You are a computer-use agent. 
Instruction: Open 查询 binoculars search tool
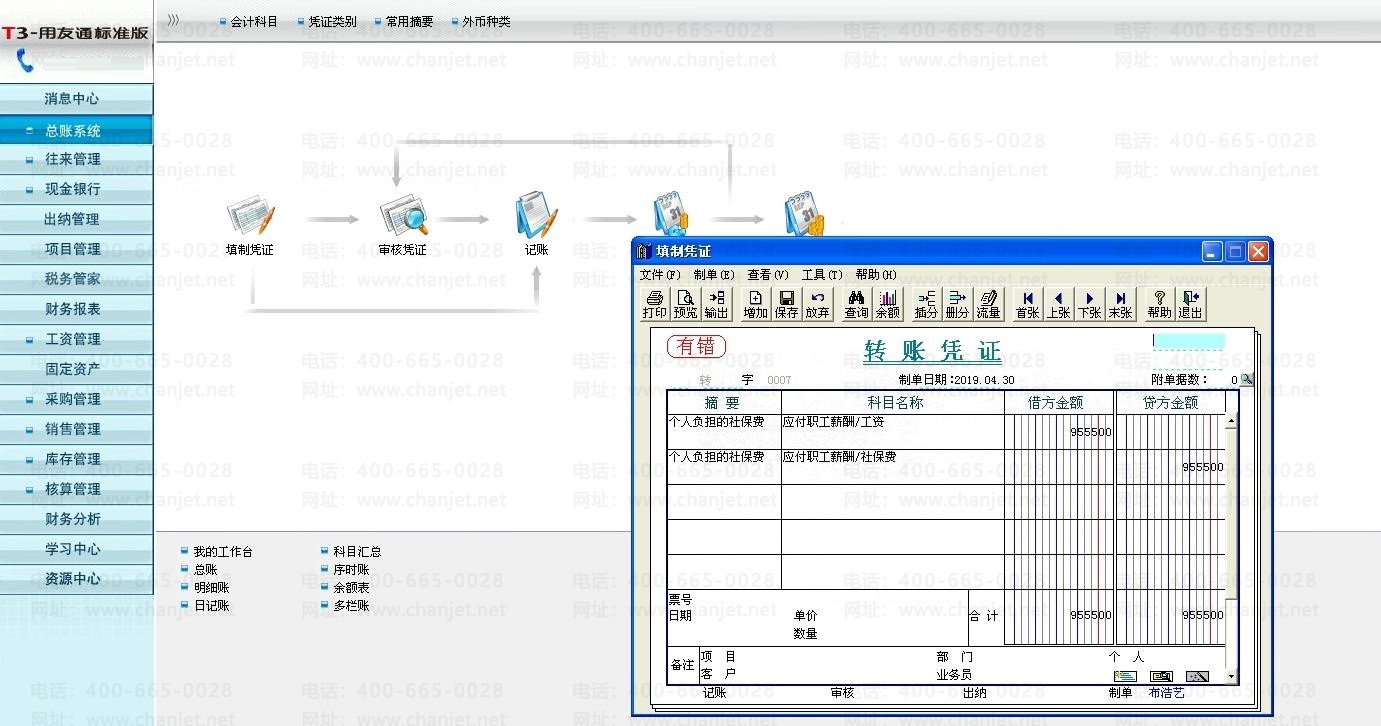[x=856, y=304]
